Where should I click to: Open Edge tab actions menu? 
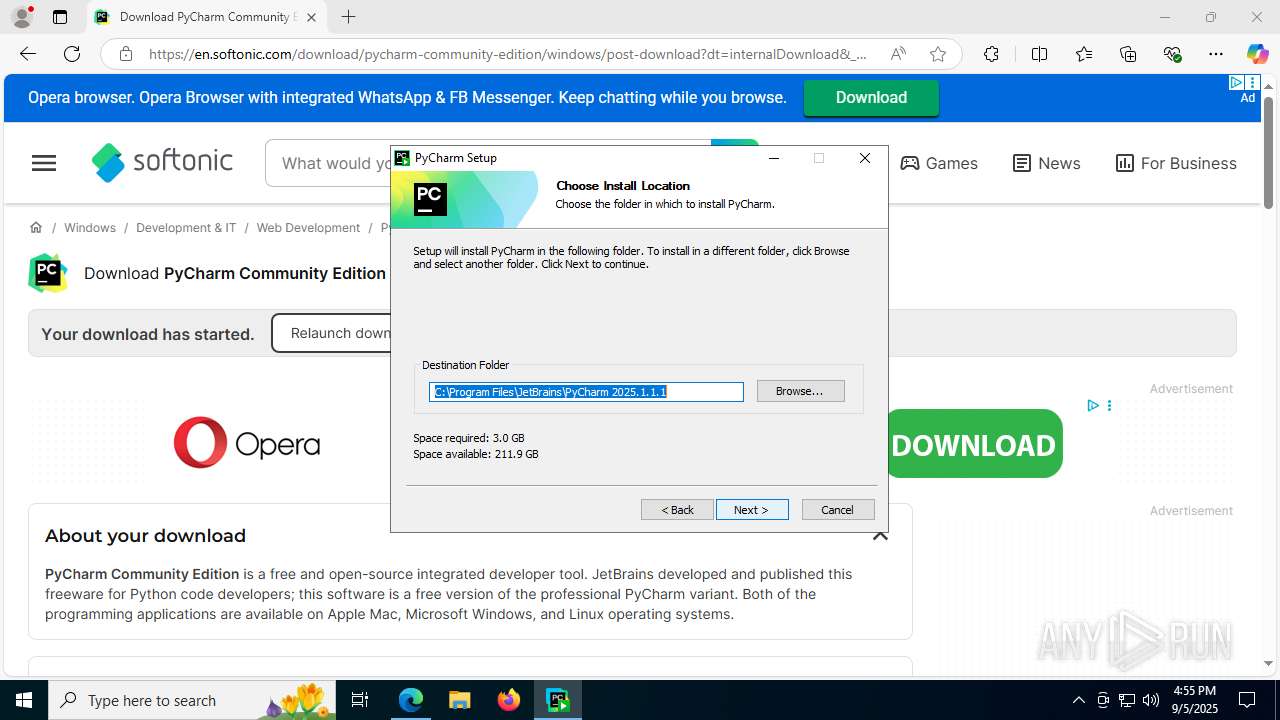pos(60,17)
